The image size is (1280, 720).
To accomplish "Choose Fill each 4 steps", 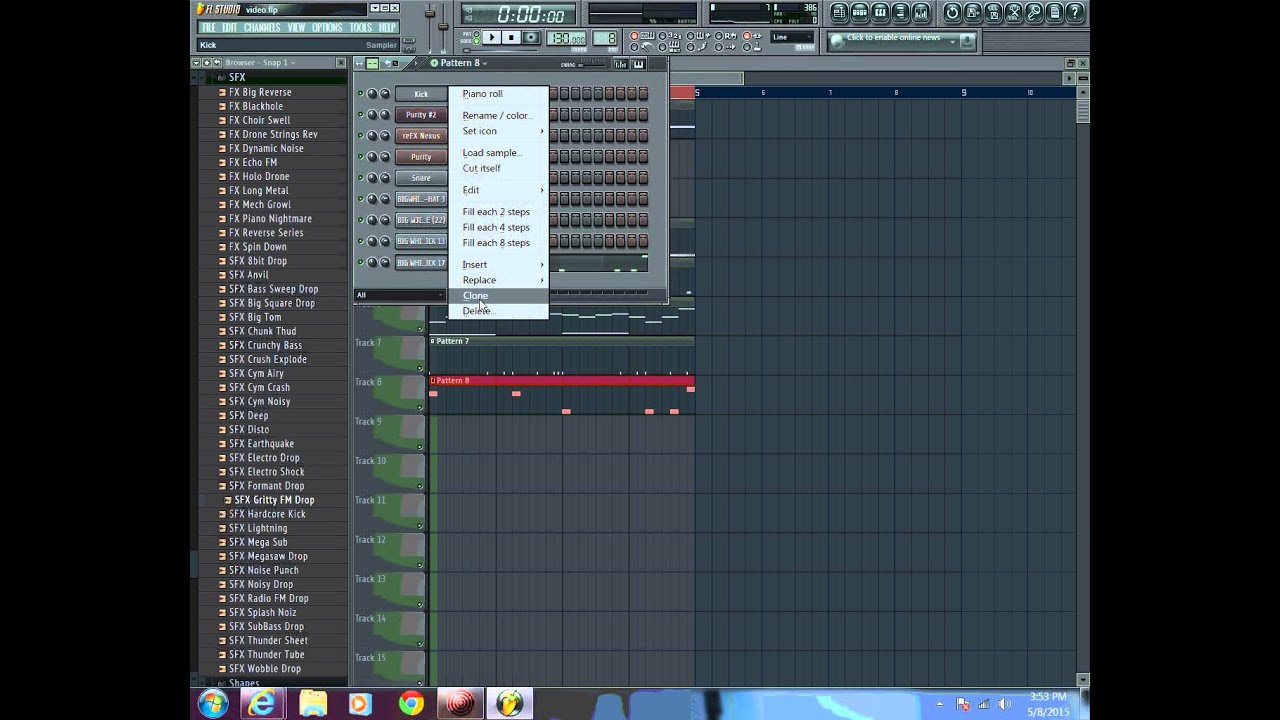I will 496,227.
